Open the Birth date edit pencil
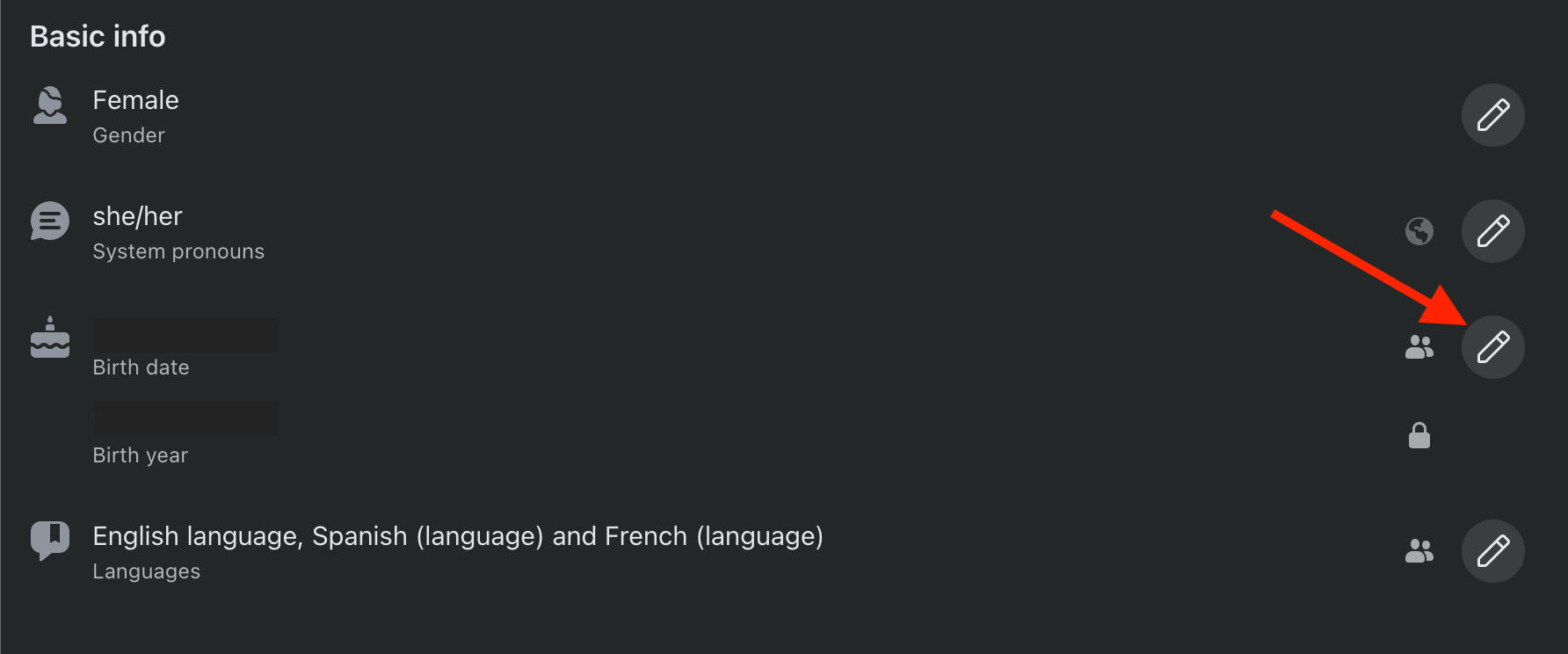 [1492, 347]
